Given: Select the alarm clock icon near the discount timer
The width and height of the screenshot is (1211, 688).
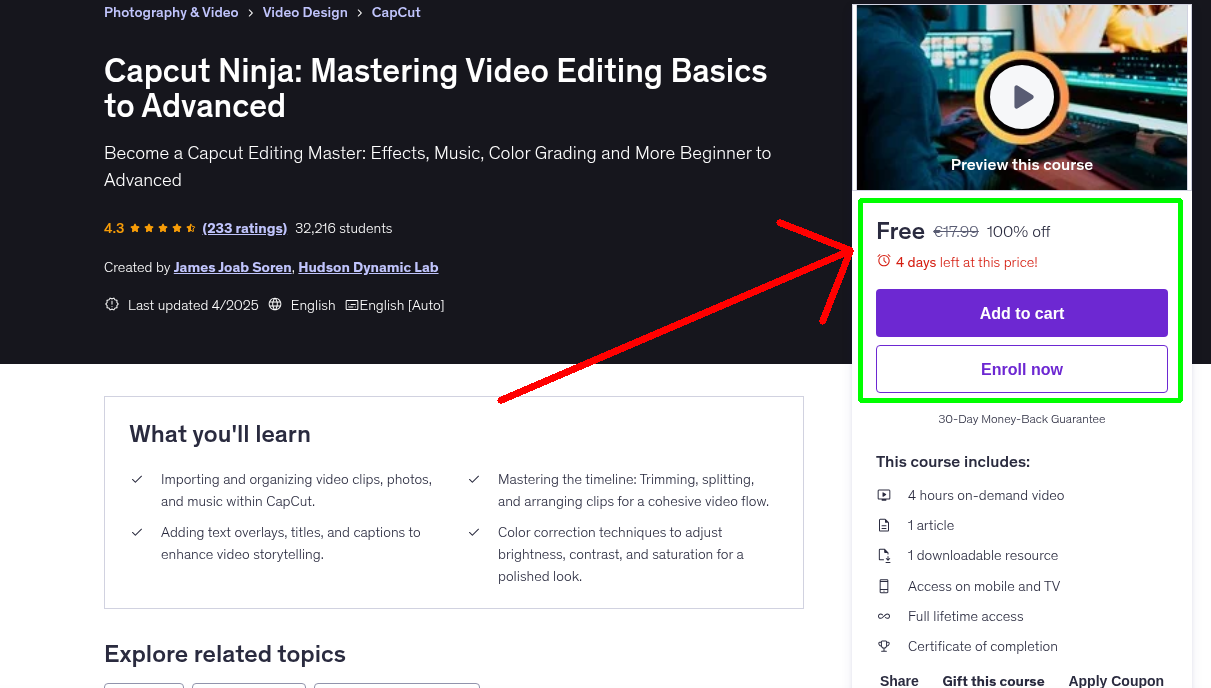Looking at the screenshot, I should [x=883, y=260].
